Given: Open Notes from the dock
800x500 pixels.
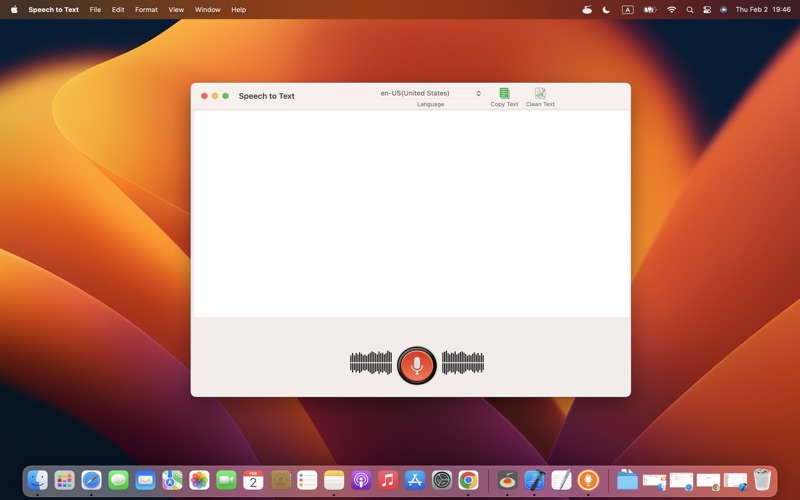Looking at the screenshot, I should point(334,480).
